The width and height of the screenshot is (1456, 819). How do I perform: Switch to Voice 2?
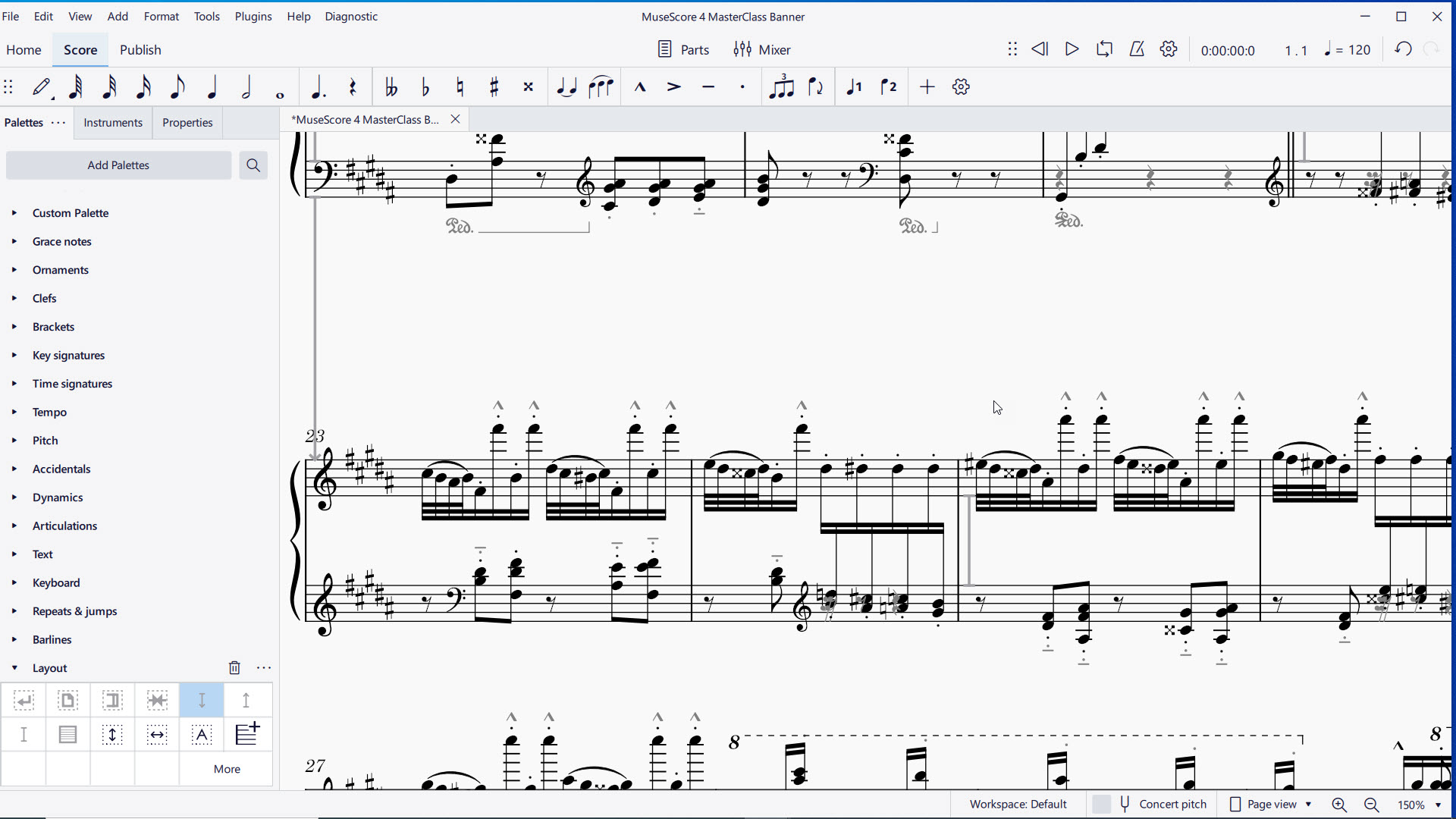pos(889,87)
